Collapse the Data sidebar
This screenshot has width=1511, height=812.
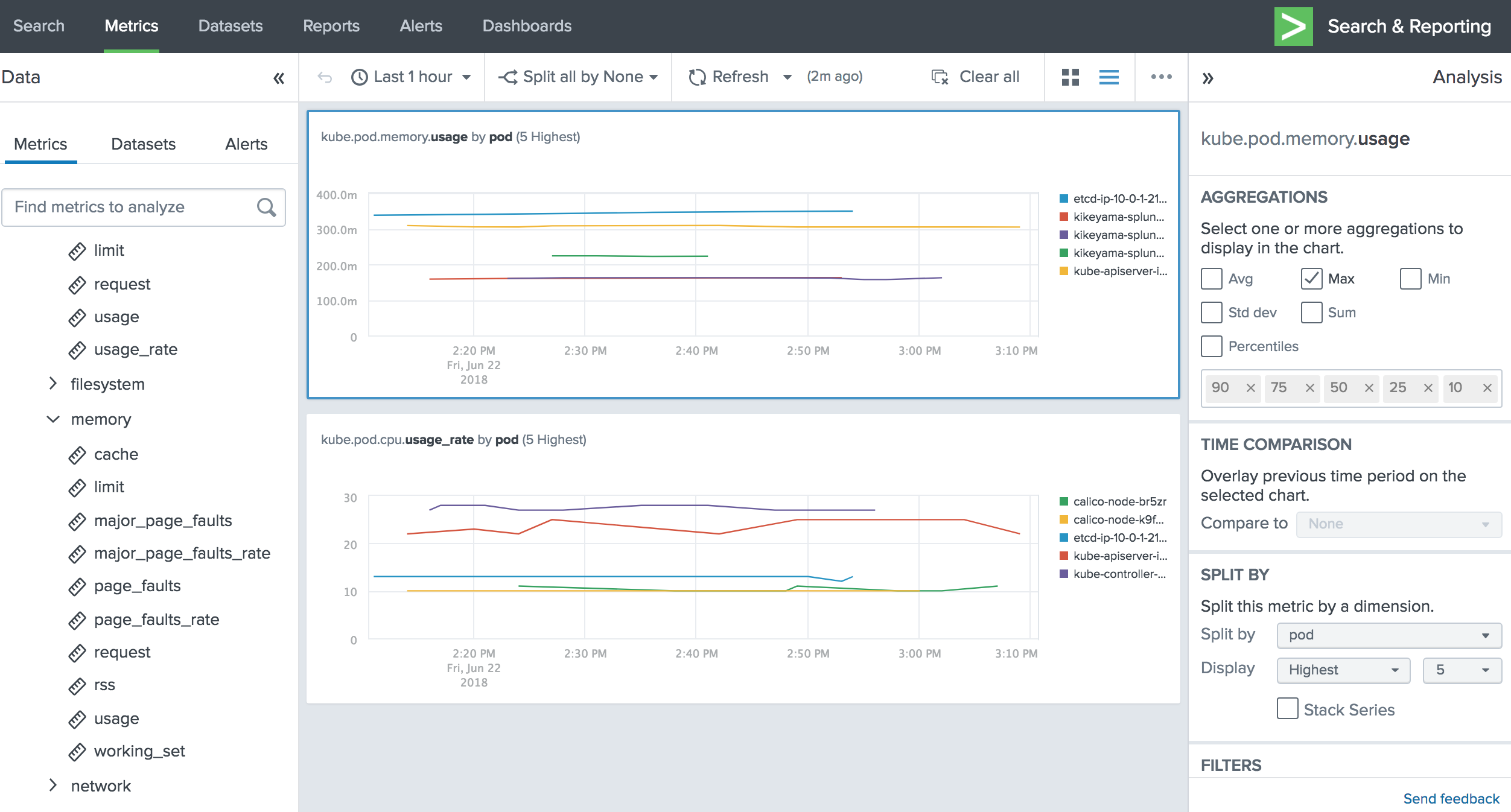[278, 77]
